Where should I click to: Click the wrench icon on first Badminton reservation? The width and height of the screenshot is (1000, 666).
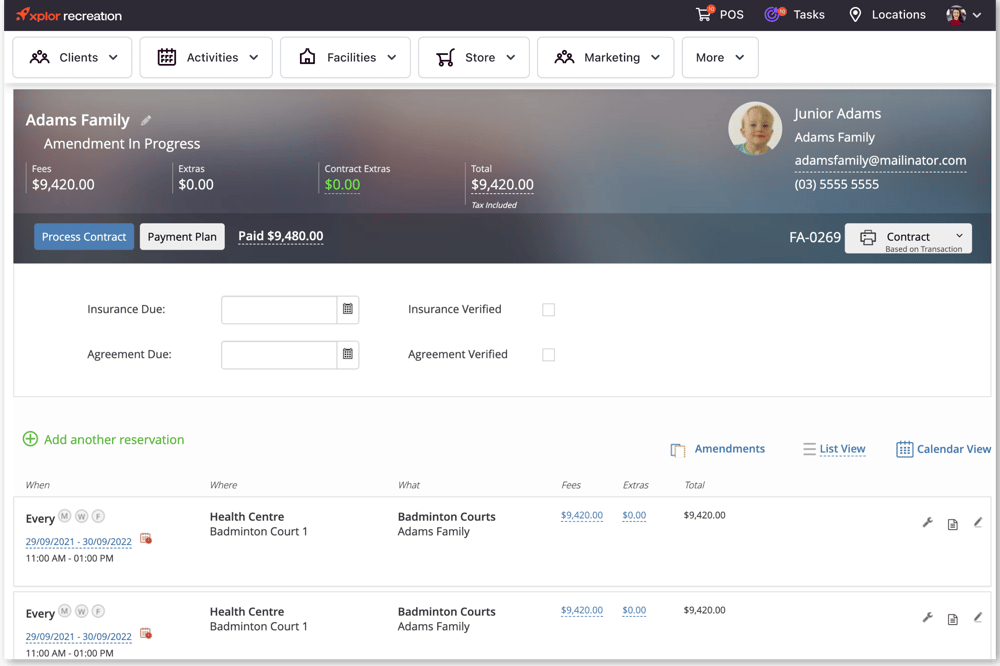(927, 522)
